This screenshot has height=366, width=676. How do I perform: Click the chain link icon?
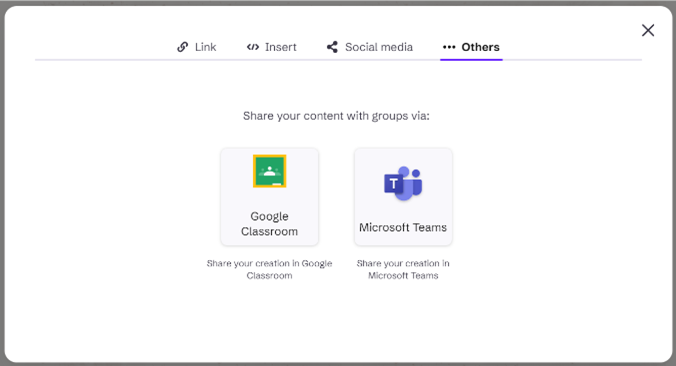(x=183, y=47)
